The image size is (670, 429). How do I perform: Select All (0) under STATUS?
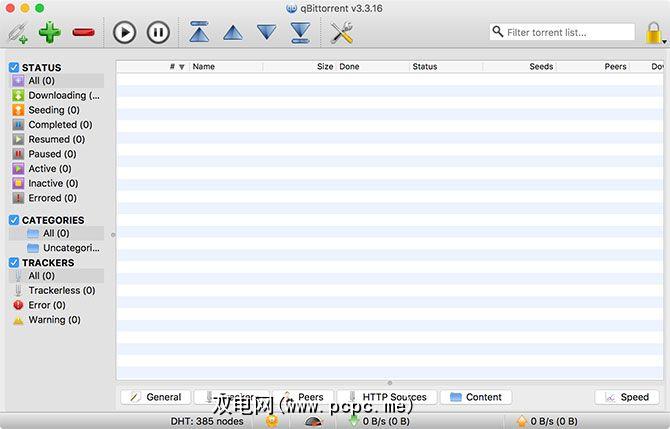pyautogui.click(x=56, y=81)
